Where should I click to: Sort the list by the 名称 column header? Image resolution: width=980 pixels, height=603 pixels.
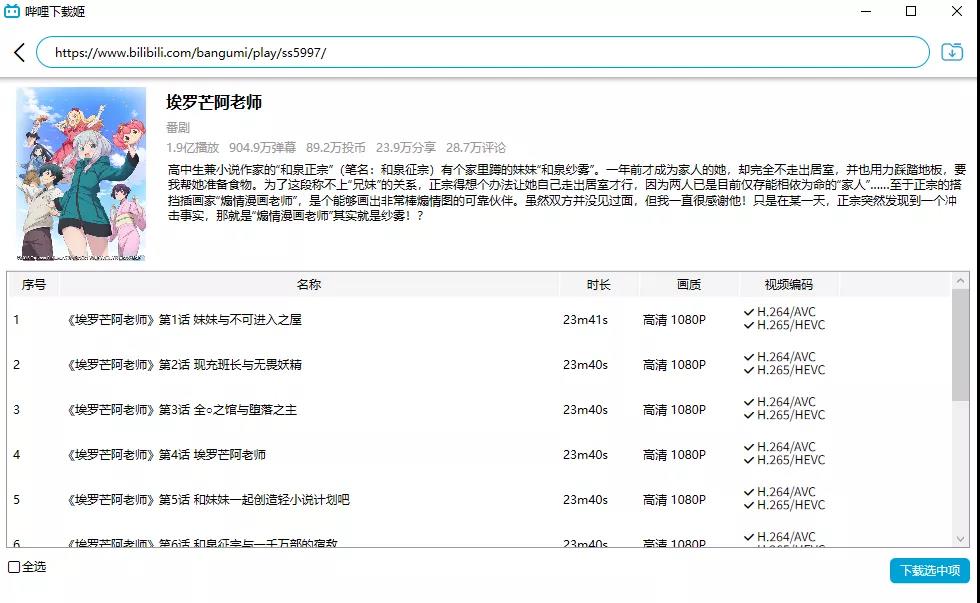309,285
